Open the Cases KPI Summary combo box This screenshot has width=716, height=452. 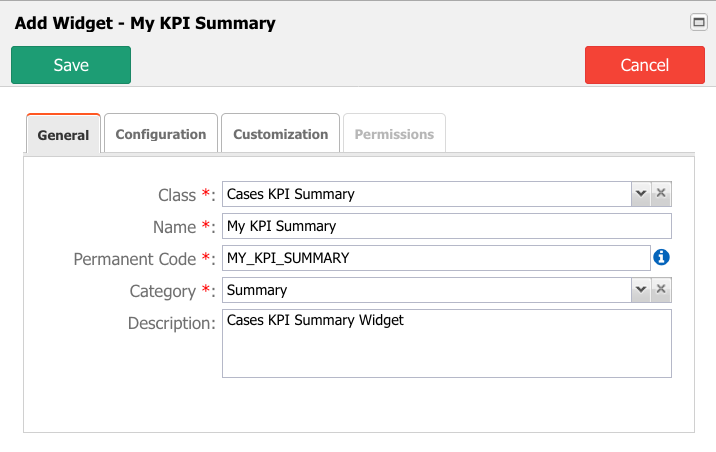coord(427,194)
